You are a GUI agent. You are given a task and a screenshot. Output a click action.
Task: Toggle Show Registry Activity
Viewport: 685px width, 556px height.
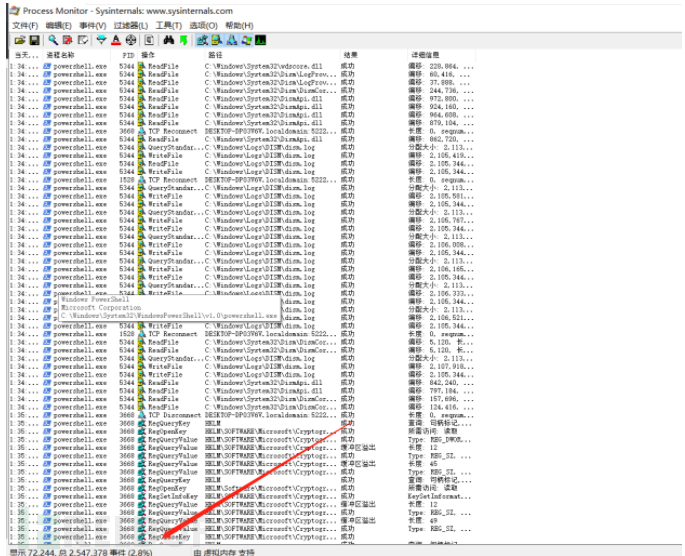point(202,40)
